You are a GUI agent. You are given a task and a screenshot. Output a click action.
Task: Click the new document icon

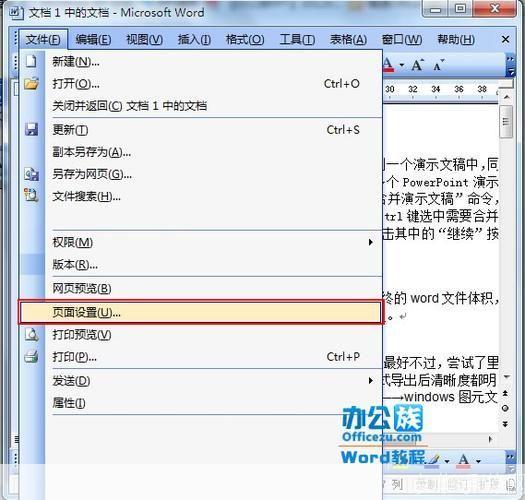click(31, 61)
